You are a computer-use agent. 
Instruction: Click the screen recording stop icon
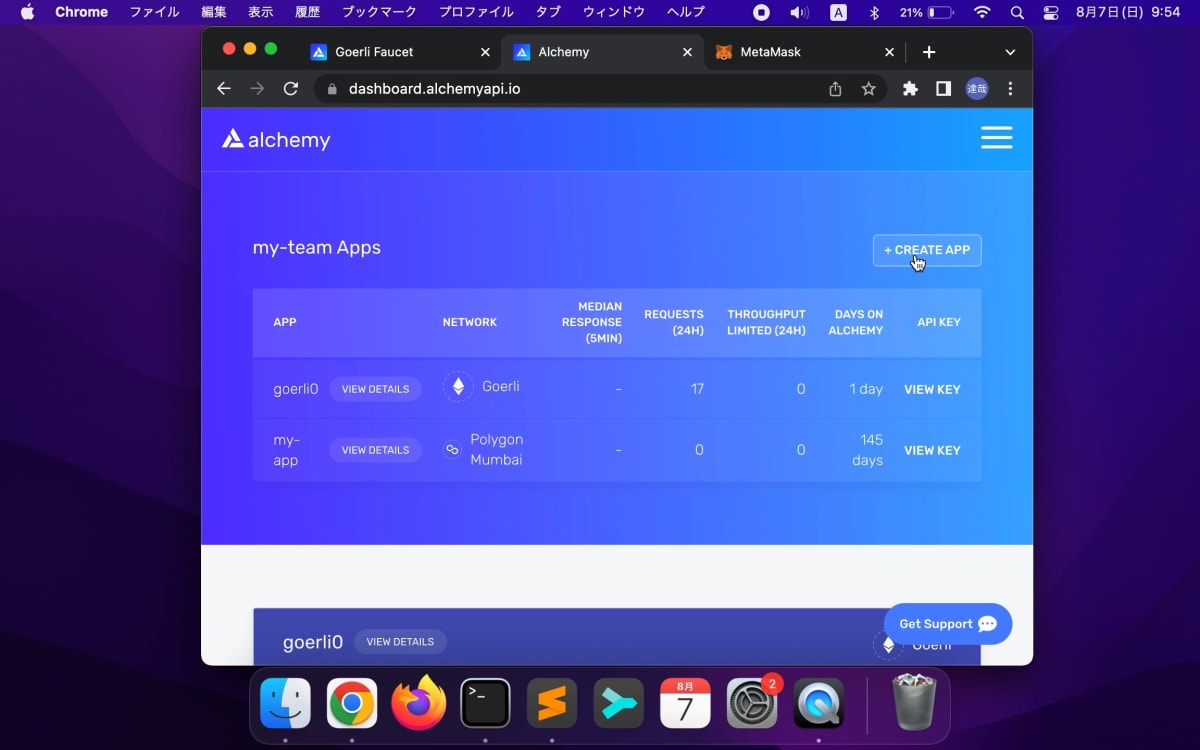pos(761,12)
